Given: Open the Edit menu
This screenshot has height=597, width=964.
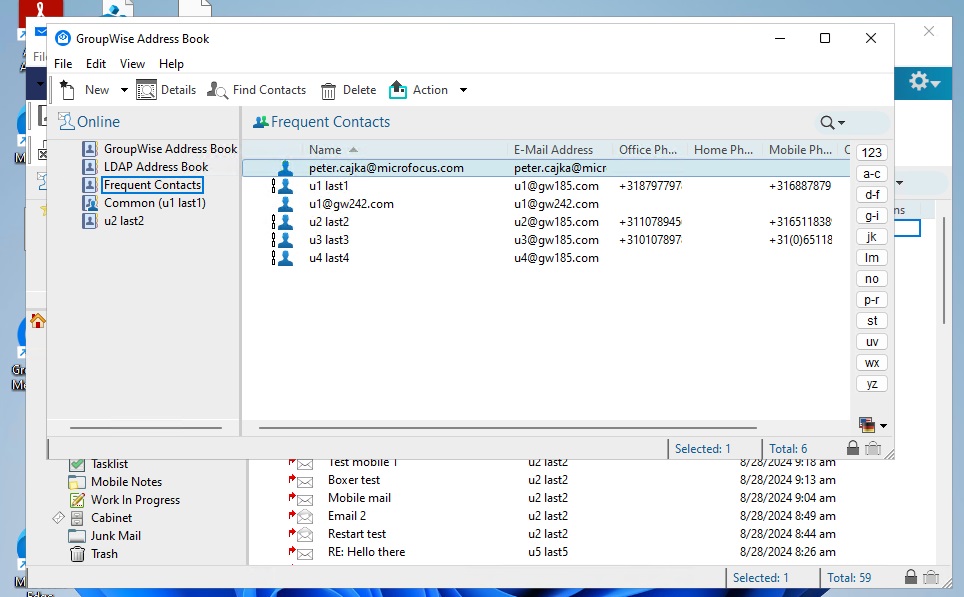Looking at the screenshot, I should (x=95, y=64).
